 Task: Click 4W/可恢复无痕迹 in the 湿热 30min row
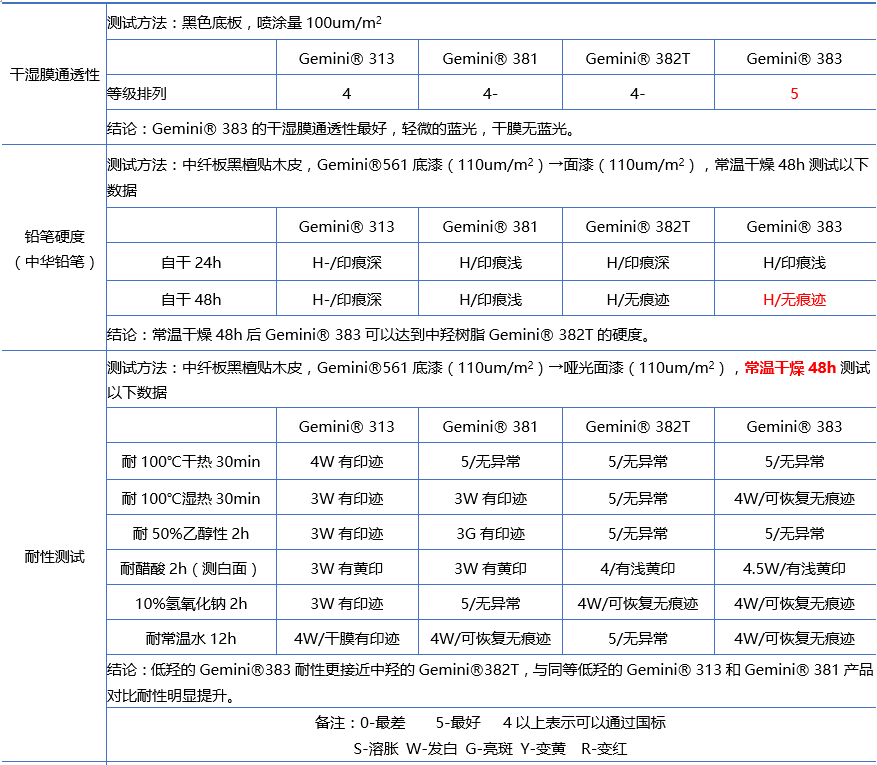[794, 498]
